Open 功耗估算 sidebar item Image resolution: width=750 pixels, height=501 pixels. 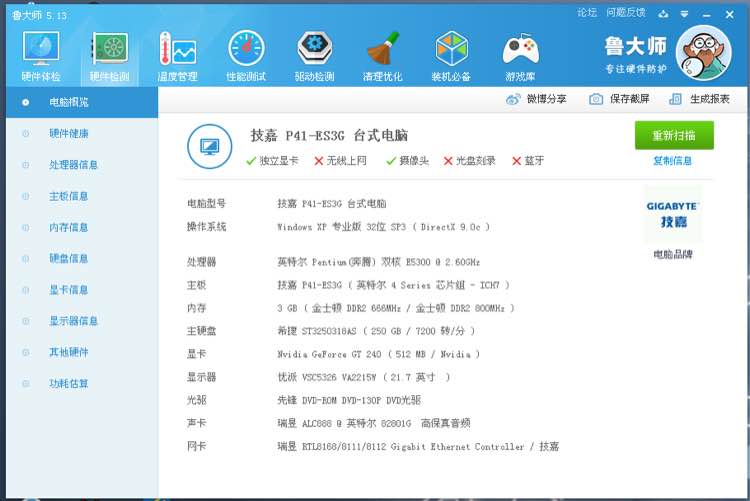[x=68, y=384]
